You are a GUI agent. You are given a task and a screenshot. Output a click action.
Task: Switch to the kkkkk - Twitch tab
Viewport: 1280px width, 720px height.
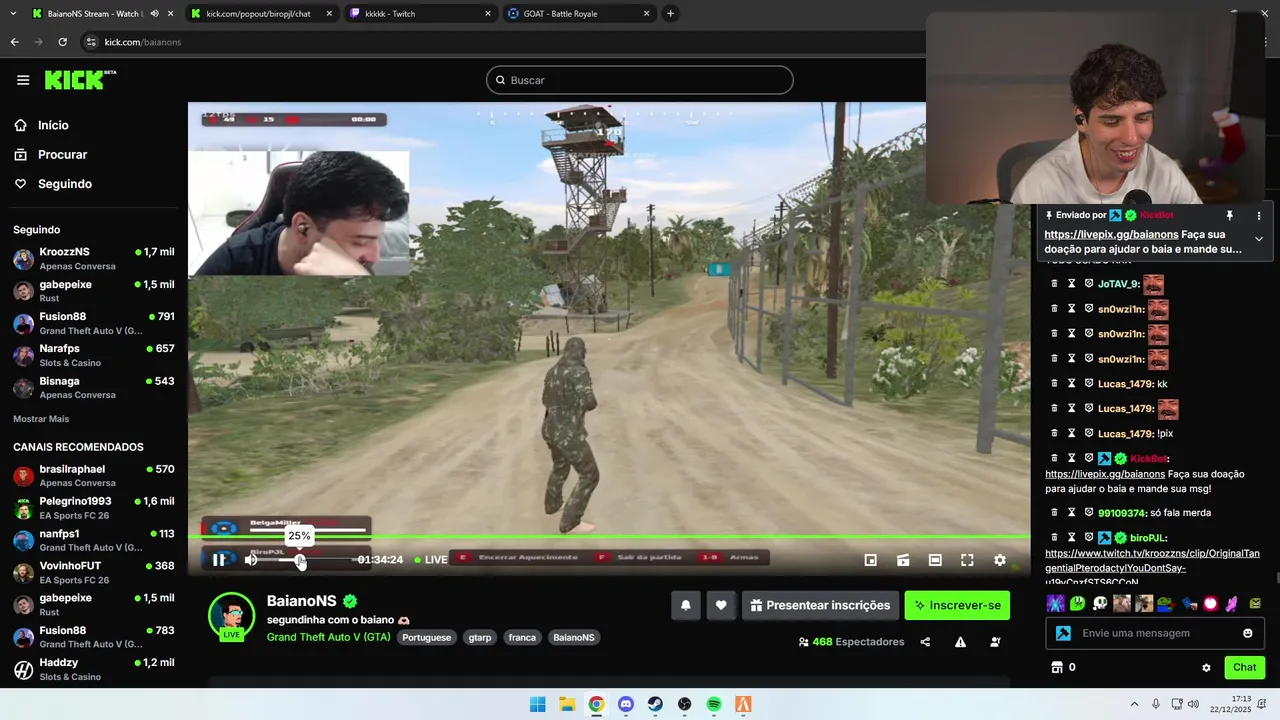(x=421, y=14)
